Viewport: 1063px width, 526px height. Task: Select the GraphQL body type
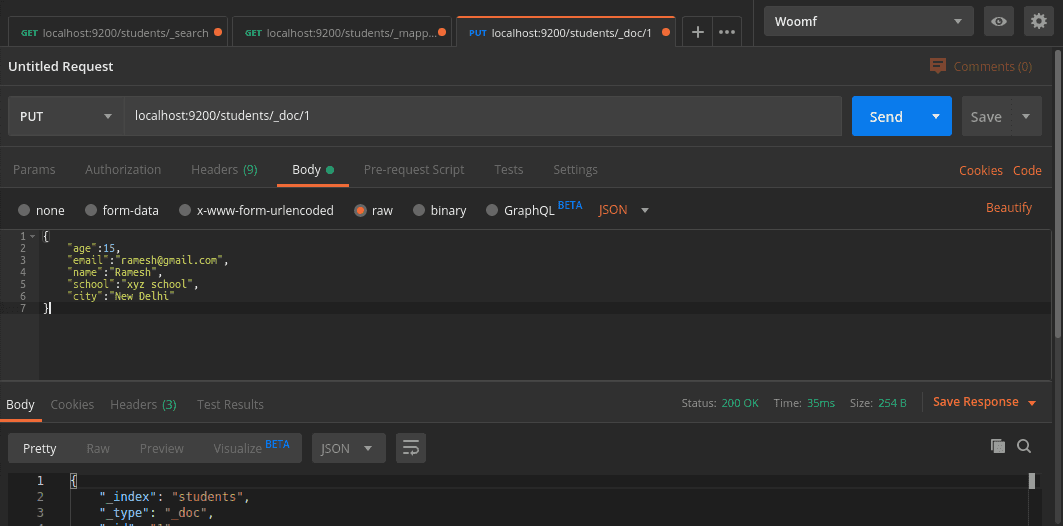pyautogui.click(x=492, y=210)
